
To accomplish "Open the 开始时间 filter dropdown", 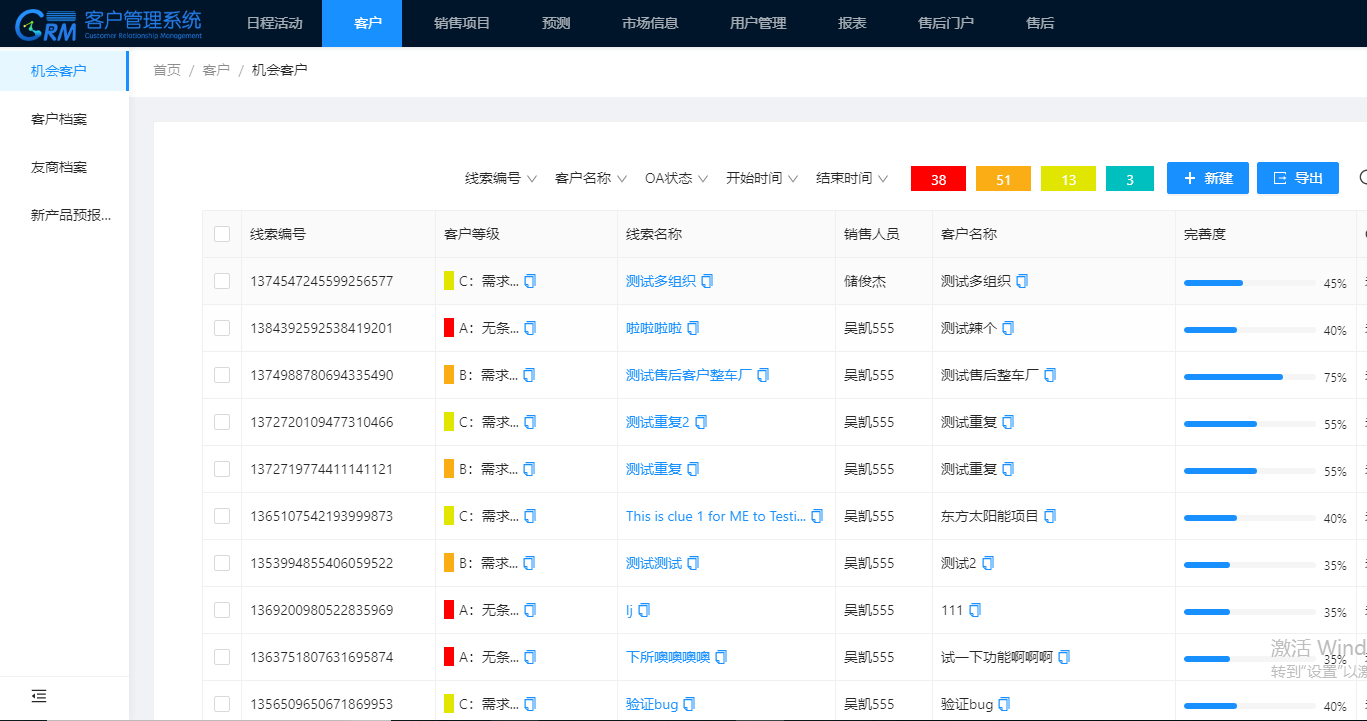I will click(x=762, y=178).
